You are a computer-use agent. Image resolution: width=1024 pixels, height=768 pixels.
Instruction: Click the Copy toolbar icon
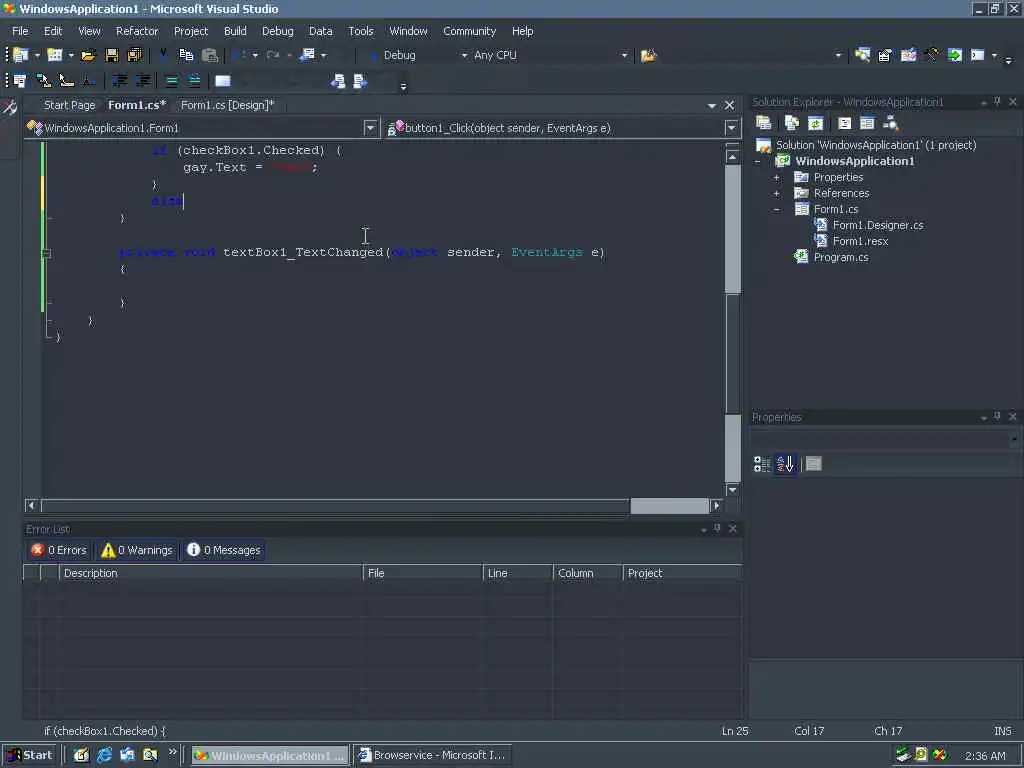pos(186,56)
